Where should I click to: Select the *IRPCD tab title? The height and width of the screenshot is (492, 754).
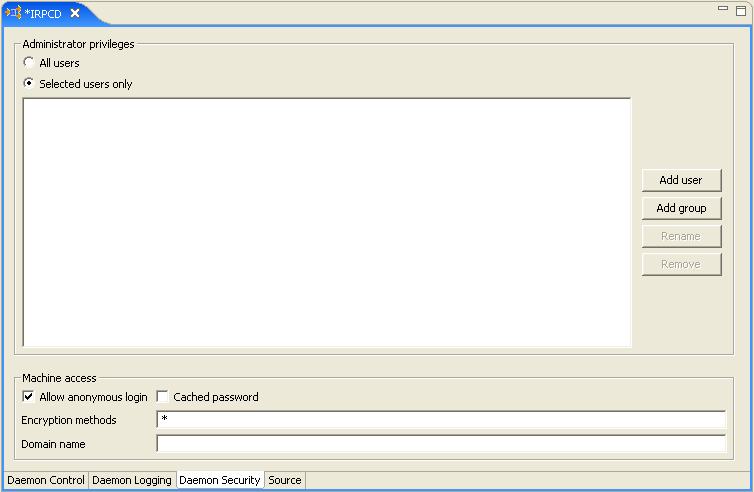pos(43,13)
